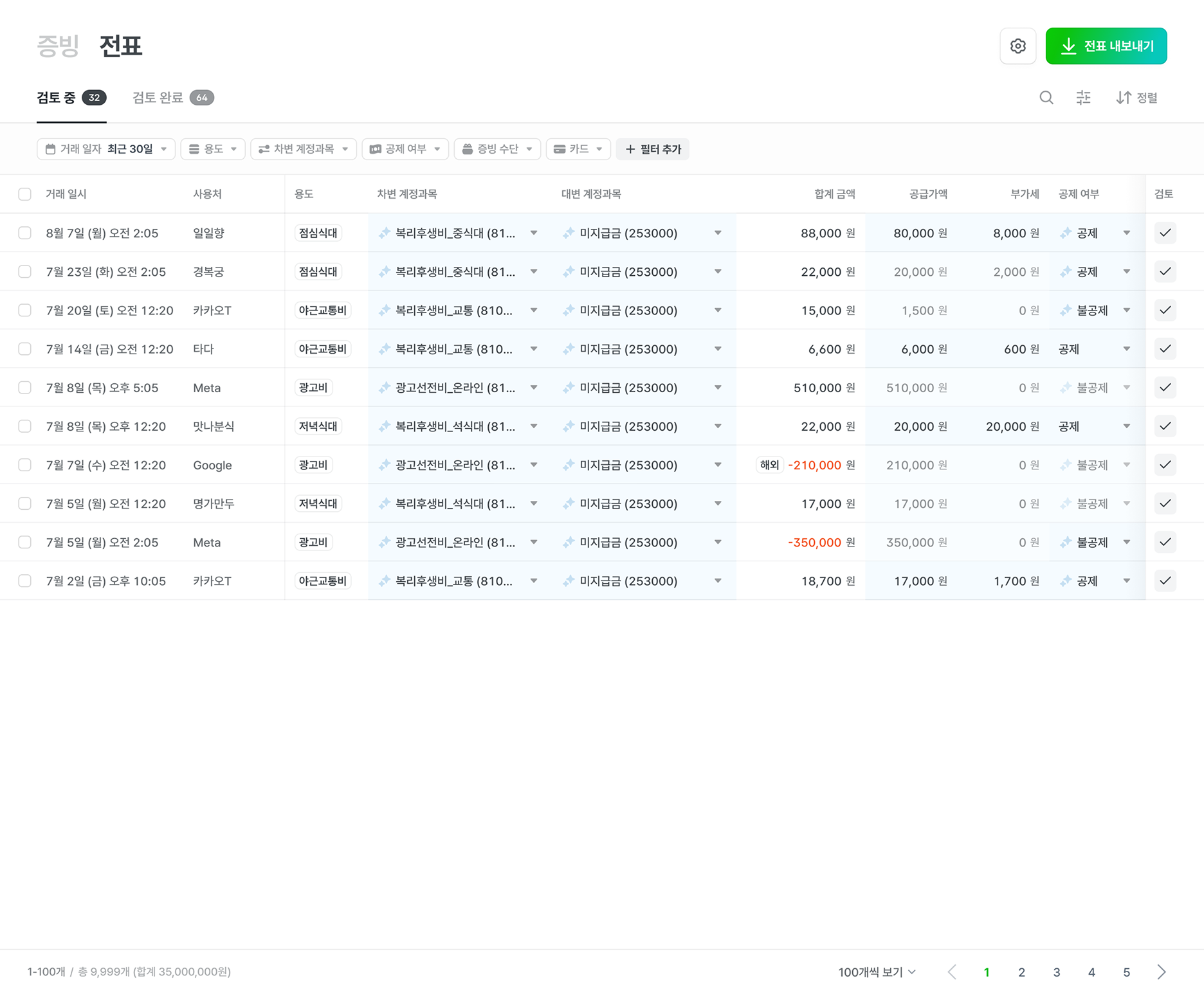Toggle the select-all header checkbox
The width and height of the screenshot is (1204, 994).
point(24,194)
